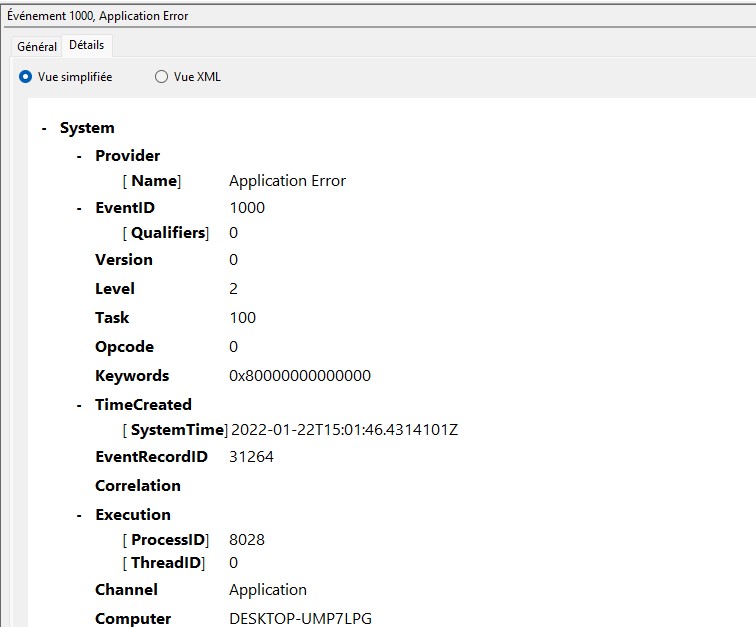
Task: Select the EventRecordID value 31264
Action: [251, 457]
